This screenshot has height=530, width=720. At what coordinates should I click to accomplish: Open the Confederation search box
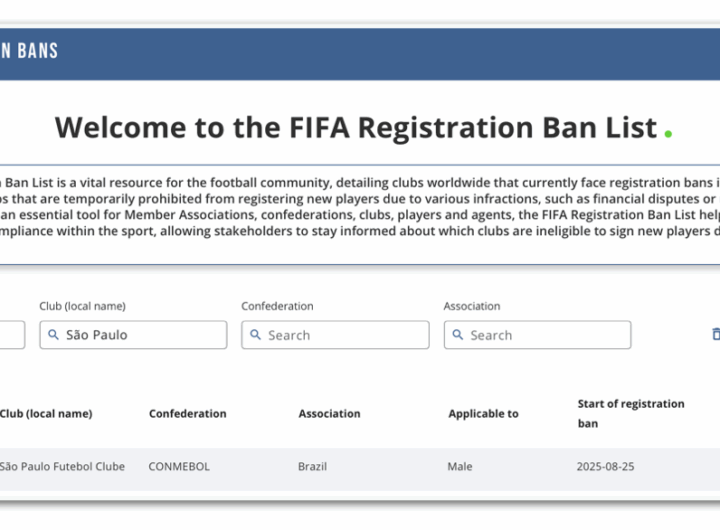click(340, 335)
